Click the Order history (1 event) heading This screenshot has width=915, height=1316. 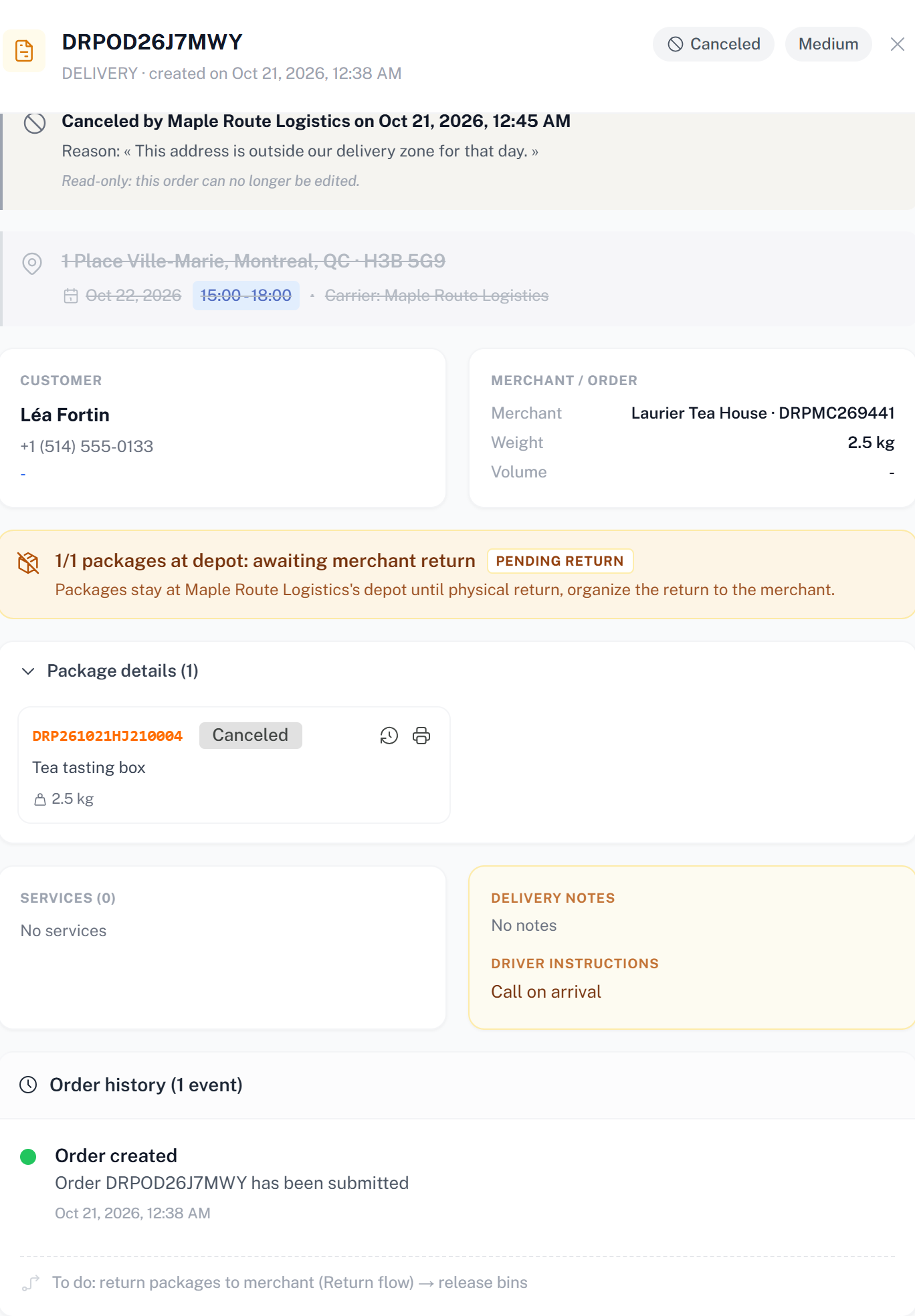point(146,1085)
